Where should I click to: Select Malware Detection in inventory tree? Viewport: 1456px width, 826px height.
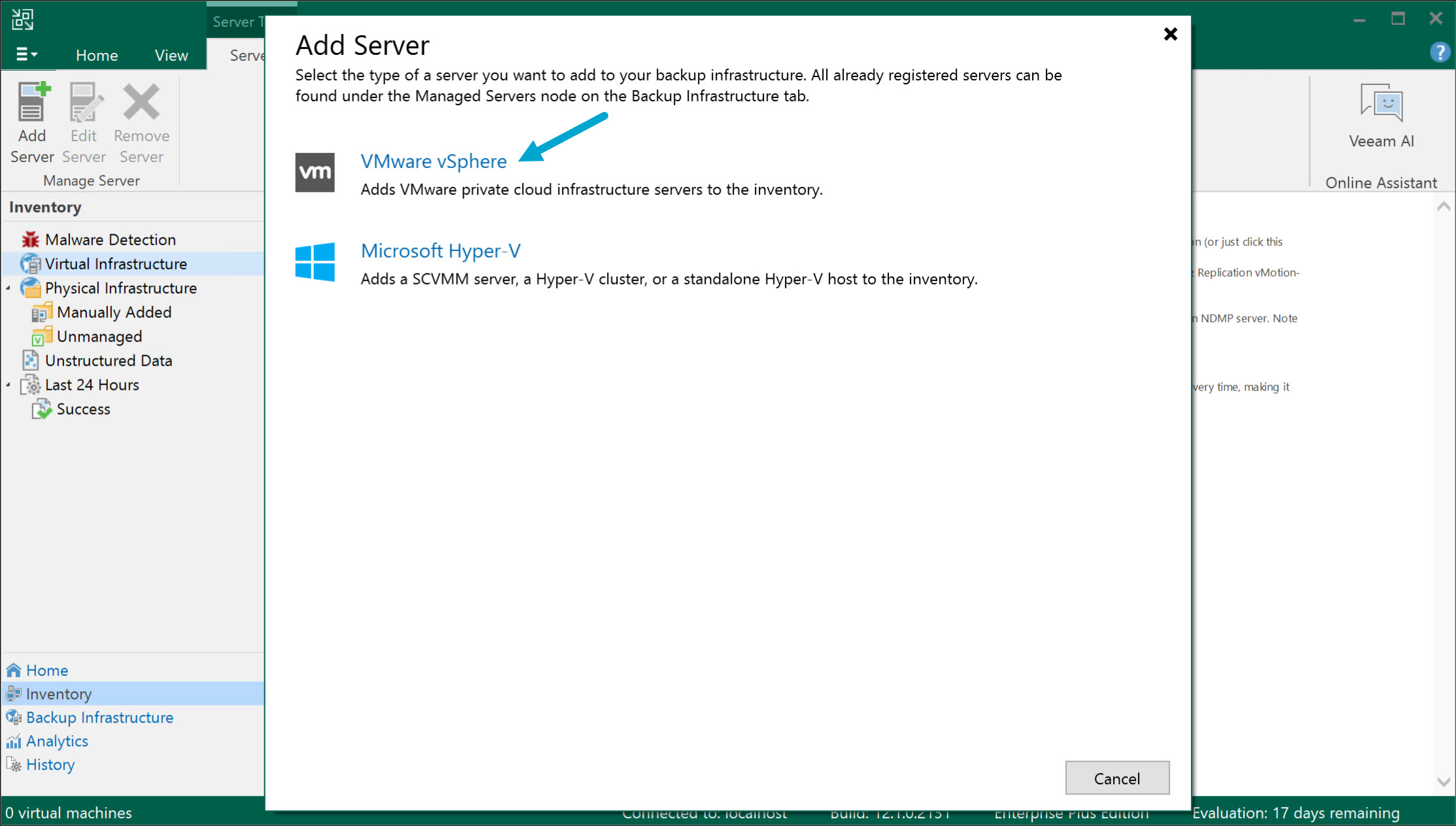pos(110,239)
